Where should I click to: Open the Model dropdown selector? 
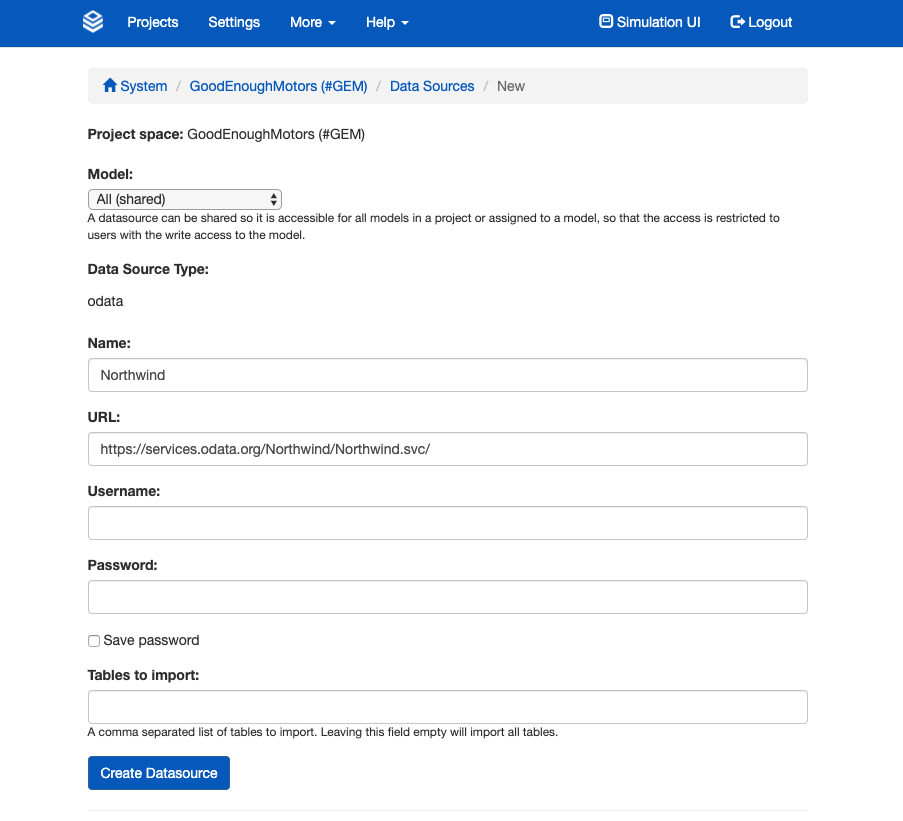[185, 199]
